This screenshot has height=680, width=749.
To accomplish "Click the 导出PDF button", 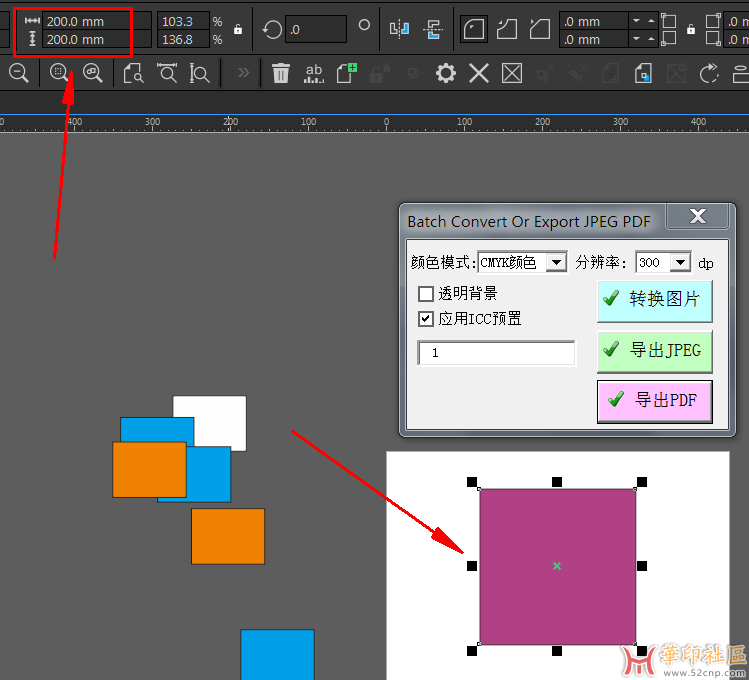I will [654, 401].
